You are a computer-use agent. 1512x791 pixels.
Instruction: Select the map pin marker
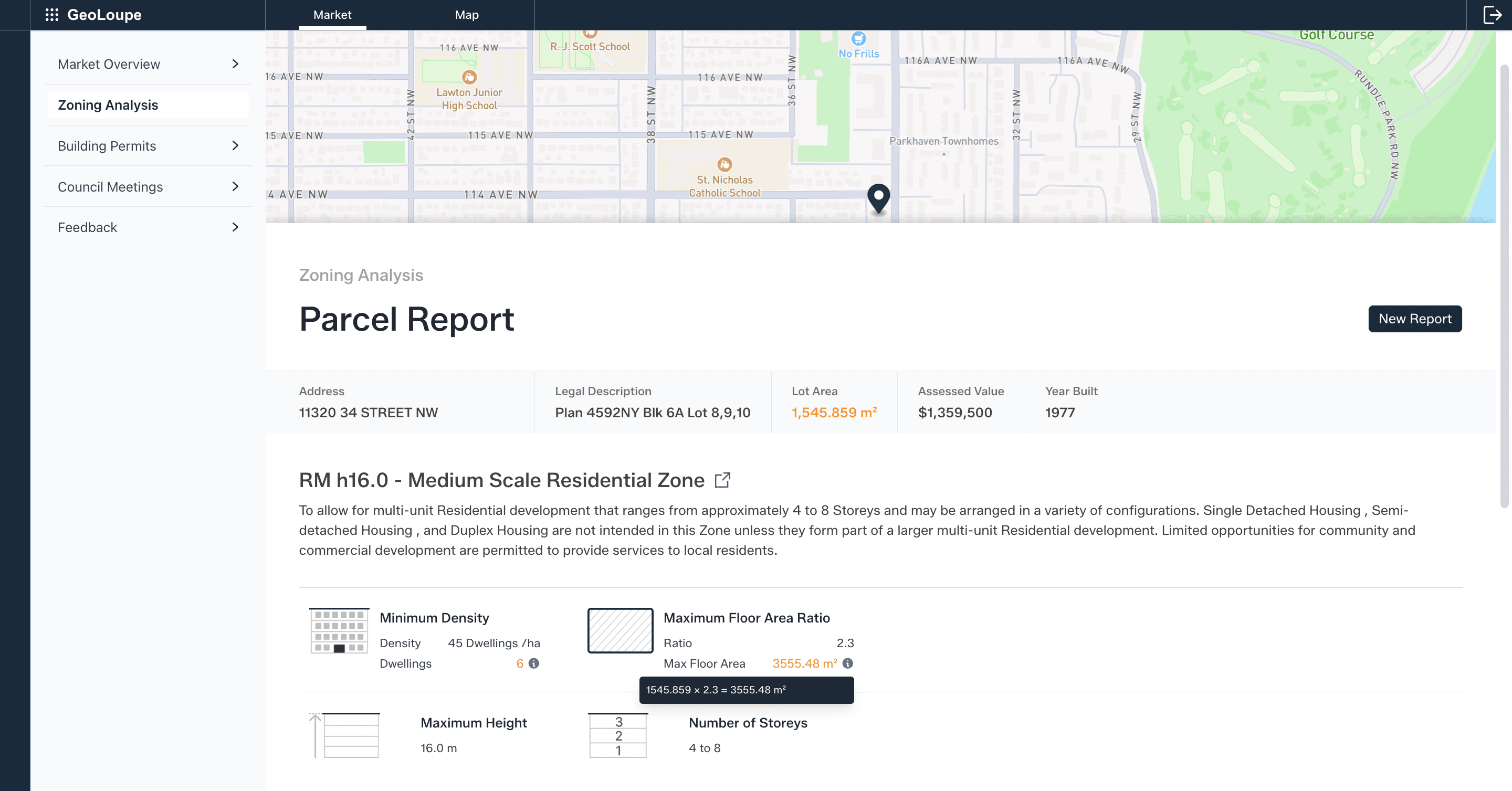879,198
